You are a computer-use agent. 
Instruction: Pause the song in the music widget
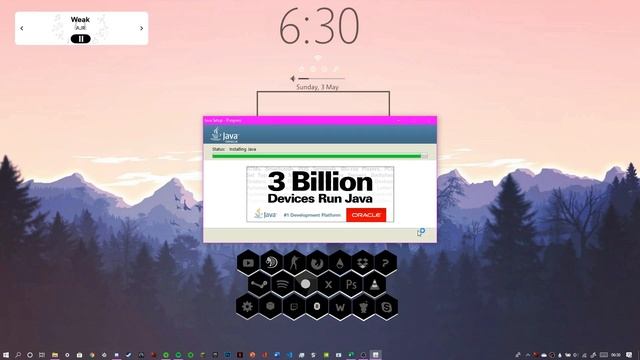[80, 39]
